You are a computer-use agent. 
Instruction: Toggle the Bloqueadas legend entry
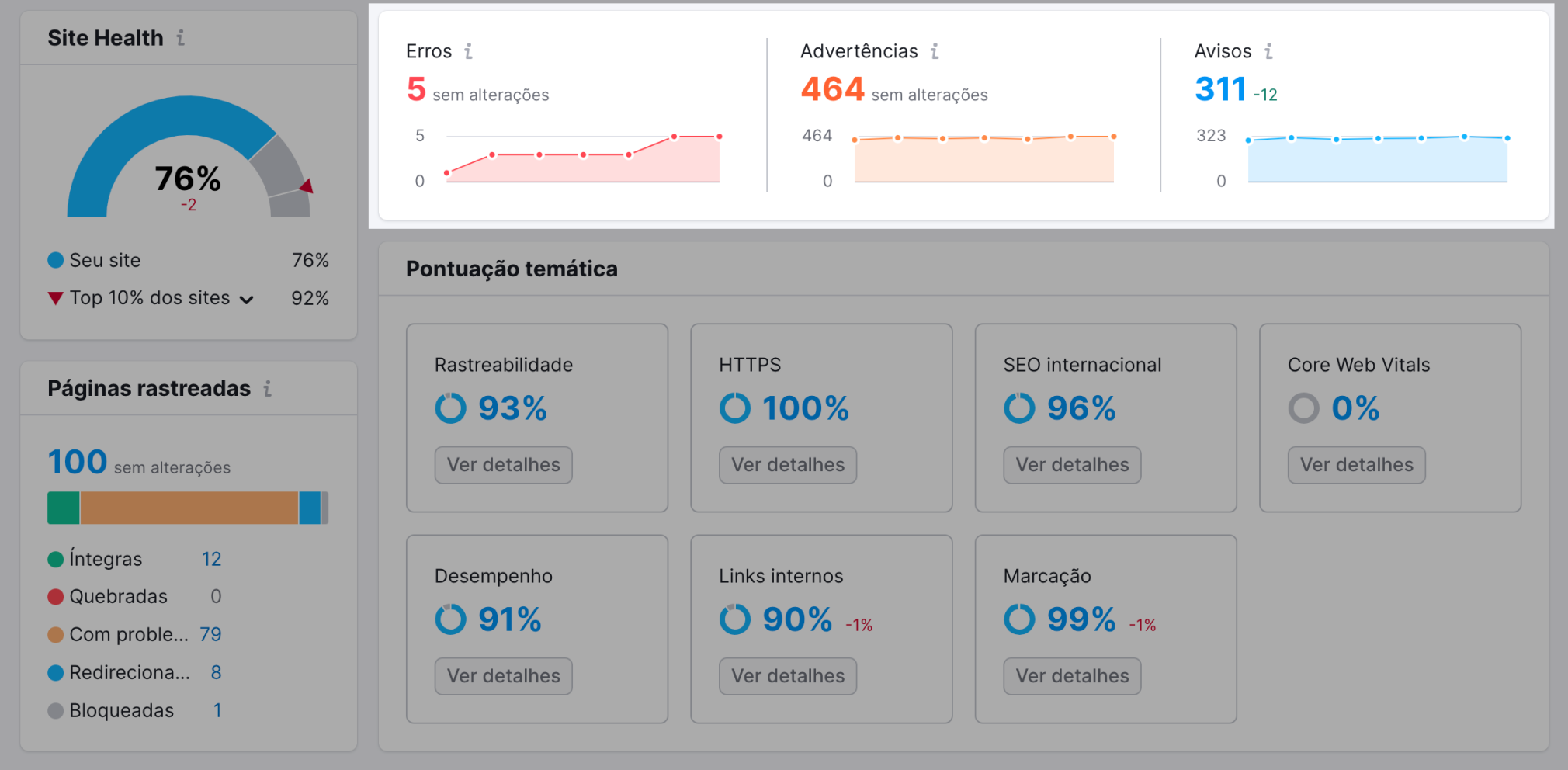click(x=120, y=710)
